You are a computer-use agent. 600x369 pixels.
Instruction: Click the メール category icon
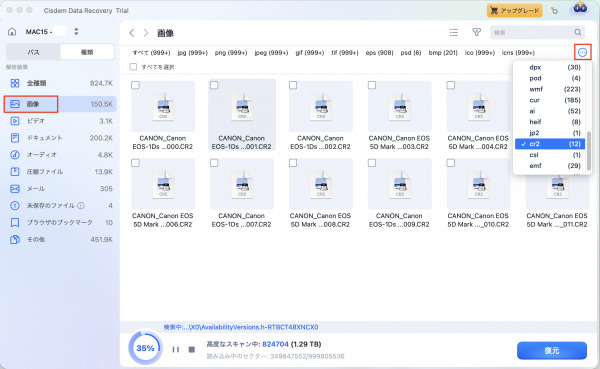(x=15, y=189)
